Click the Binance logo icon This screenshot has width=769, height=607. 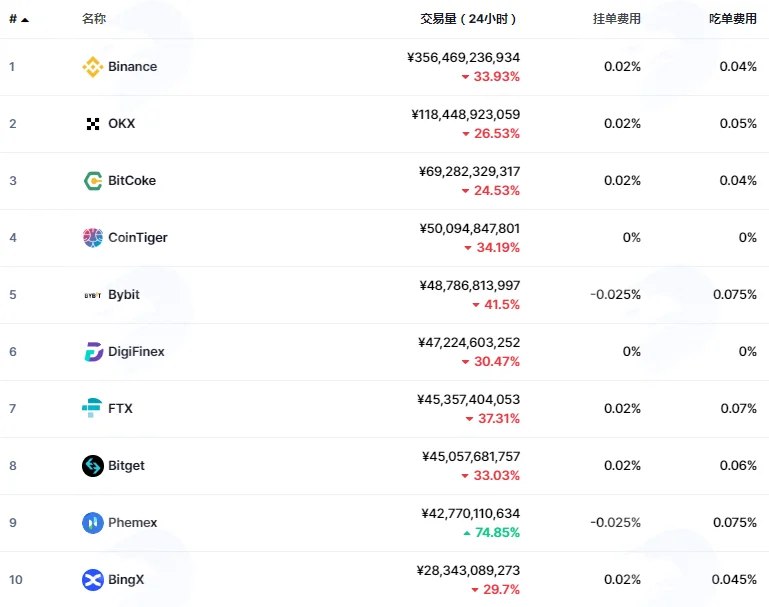(x=93, y=67)
